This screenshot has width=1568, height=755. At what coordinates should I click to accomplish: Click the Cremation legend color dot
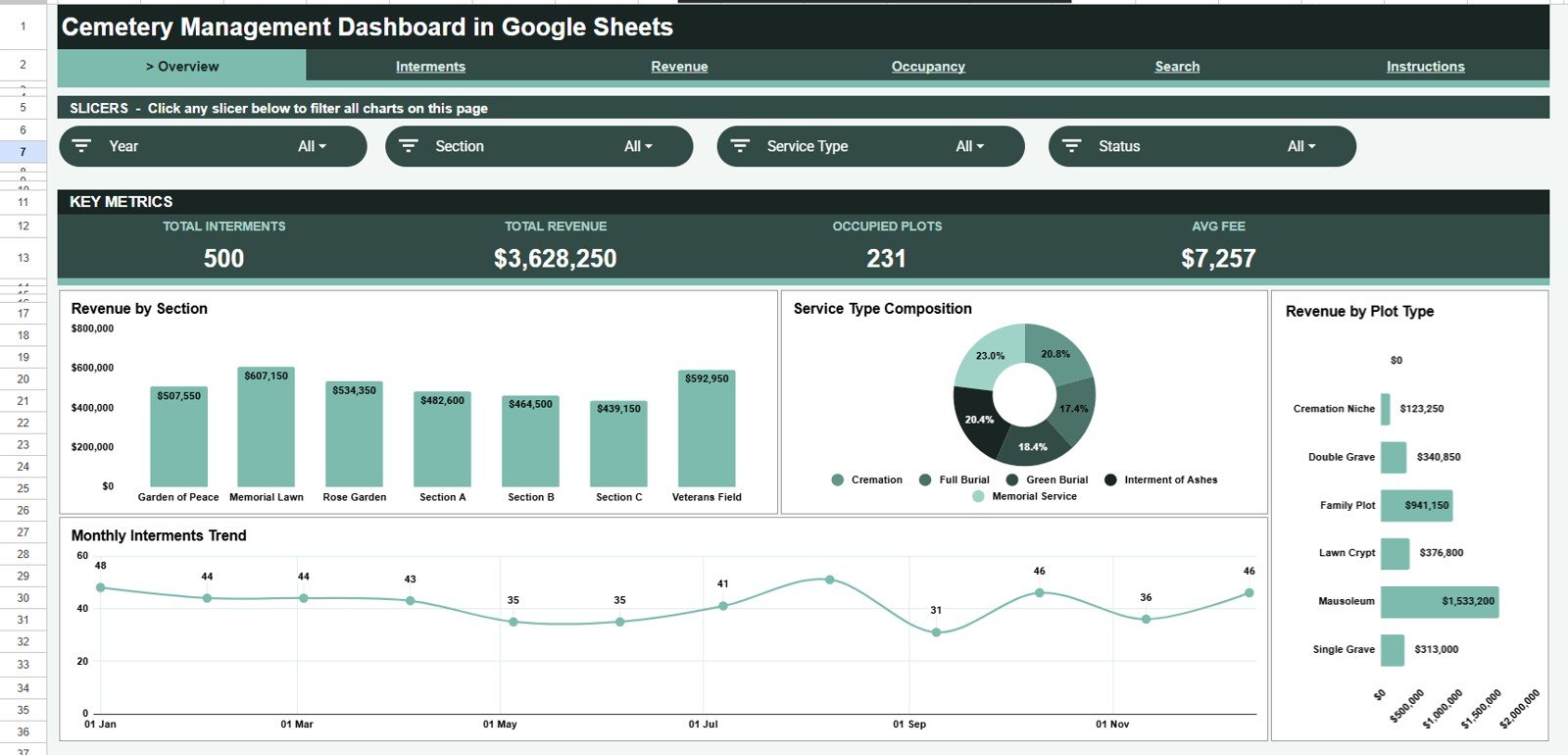837,479
